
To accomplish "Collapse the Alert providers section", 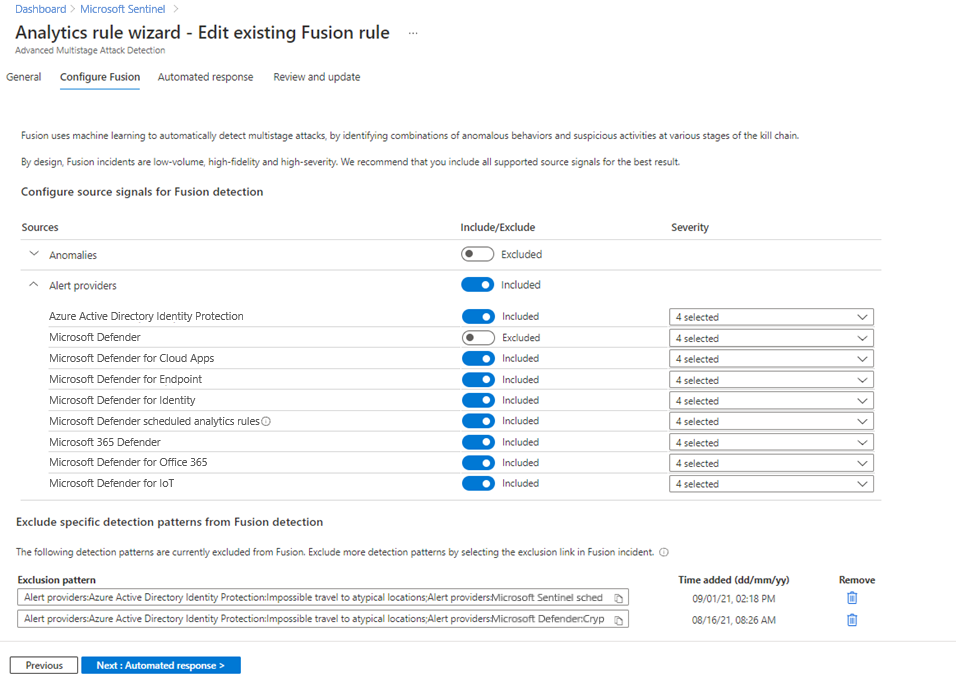I will tap(34, 285).
